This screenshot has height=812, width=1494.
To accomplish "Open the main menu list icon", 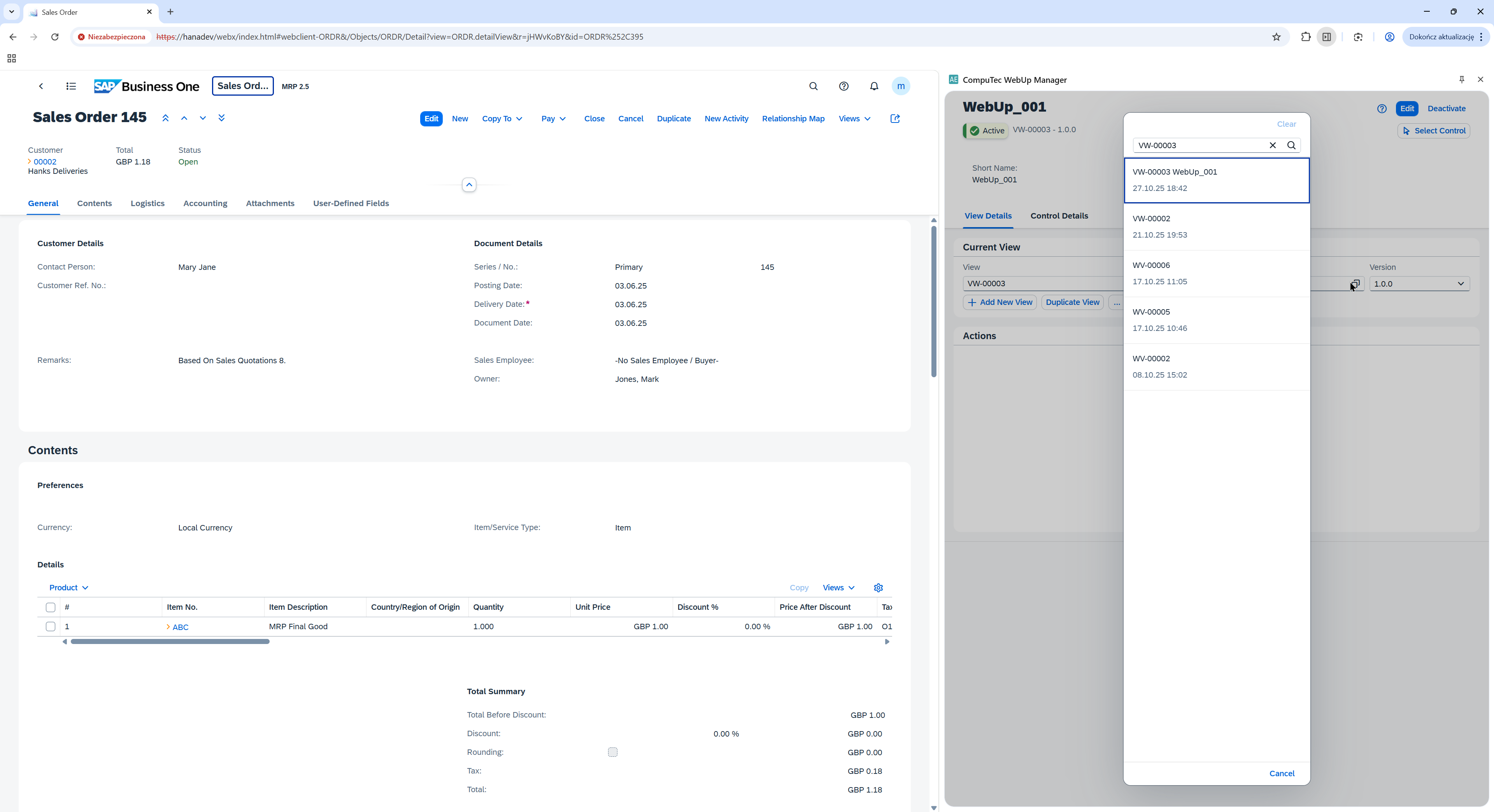I will click(71, 86).
